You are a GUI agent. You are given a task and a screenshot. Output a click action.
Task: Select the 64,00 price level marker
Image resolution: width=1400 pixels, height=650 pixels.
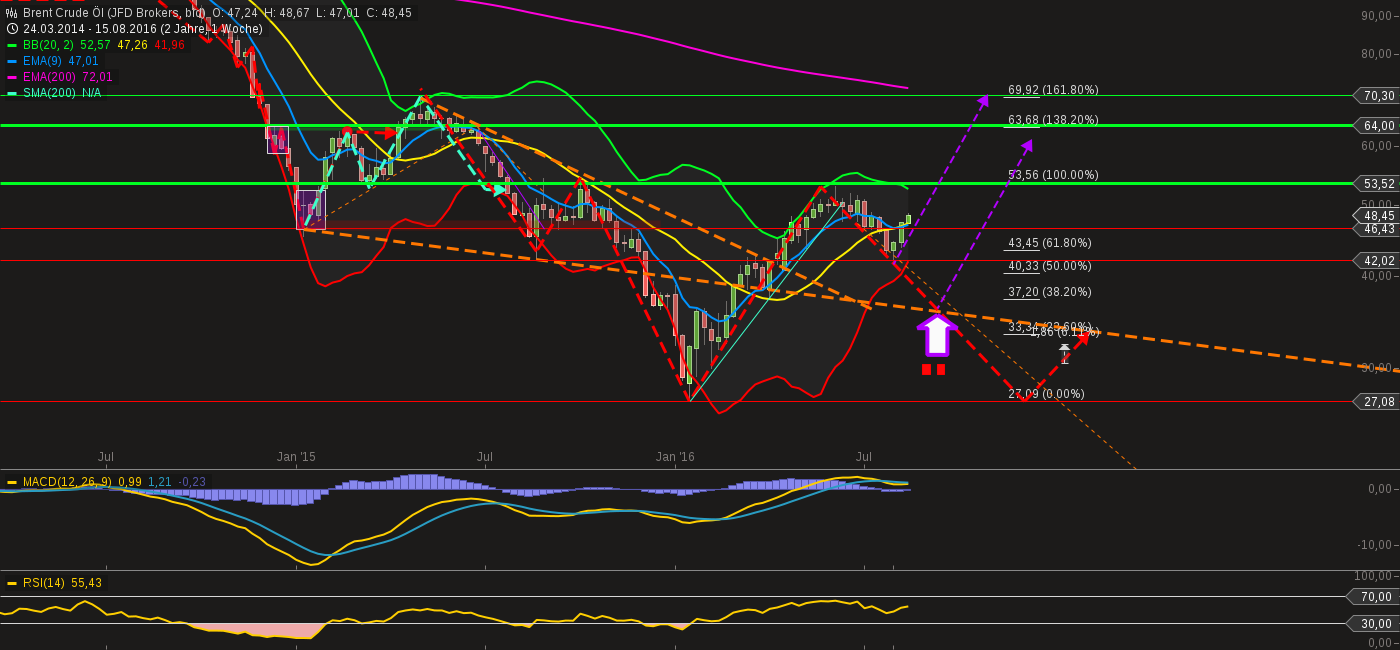1377,126
